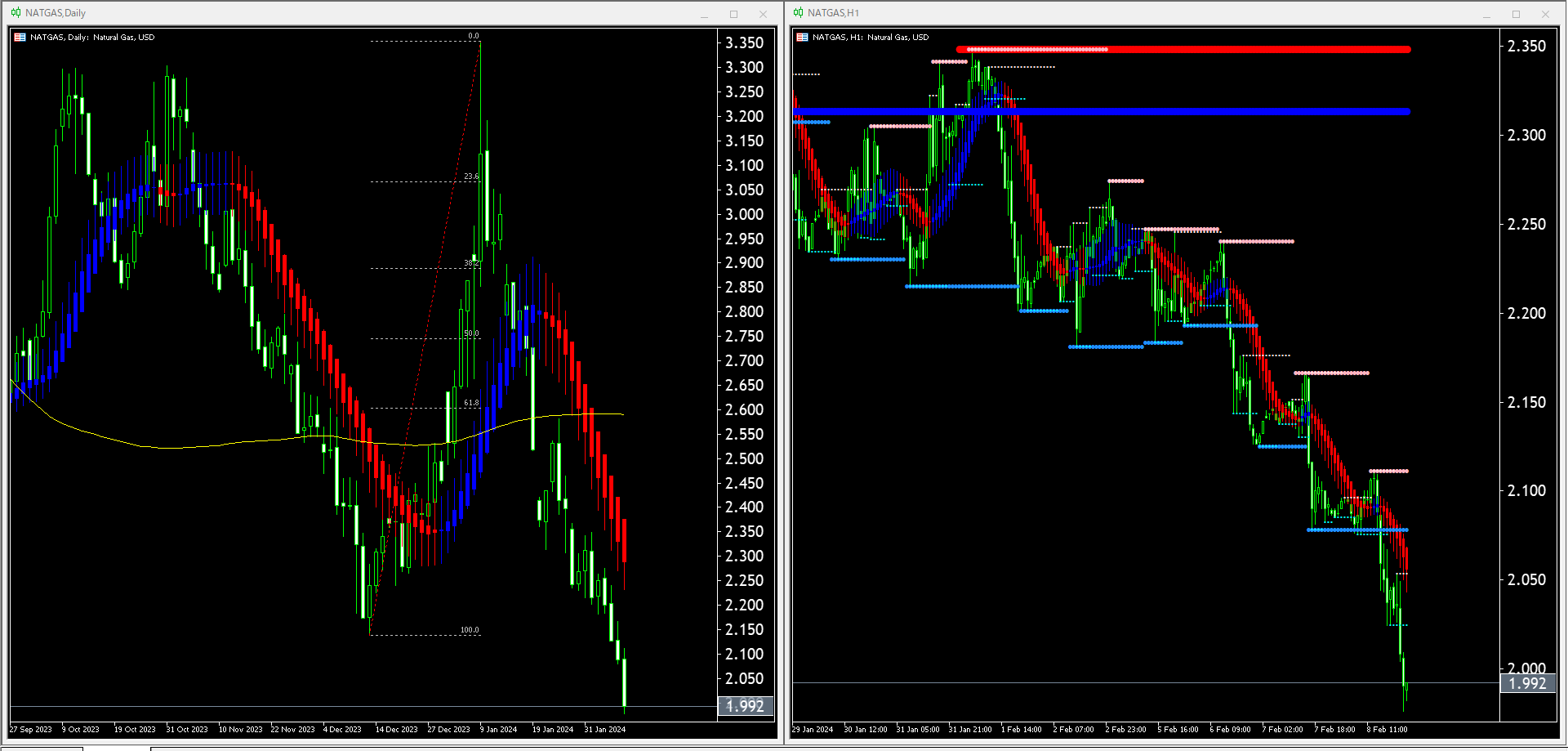Click the '31 Jan 2024' date on Daily axis
The height and width of the screenshot is (751, 1568).
[605, 730]
